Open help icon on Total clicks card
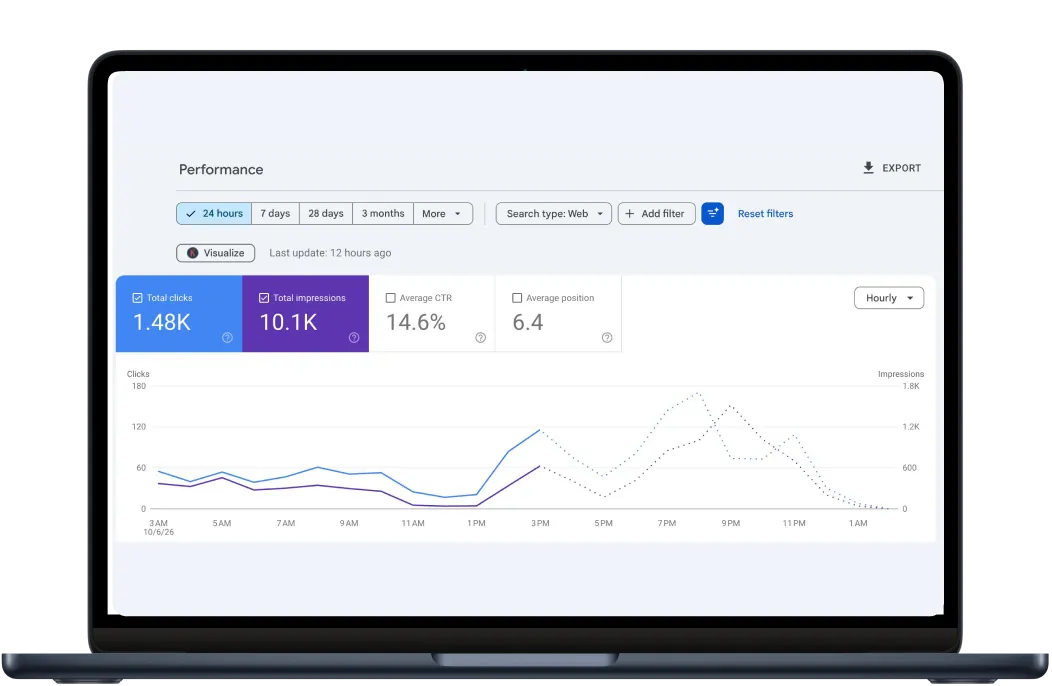The height and width of the screenshot is (686, 1052). (x=227, y=338)
